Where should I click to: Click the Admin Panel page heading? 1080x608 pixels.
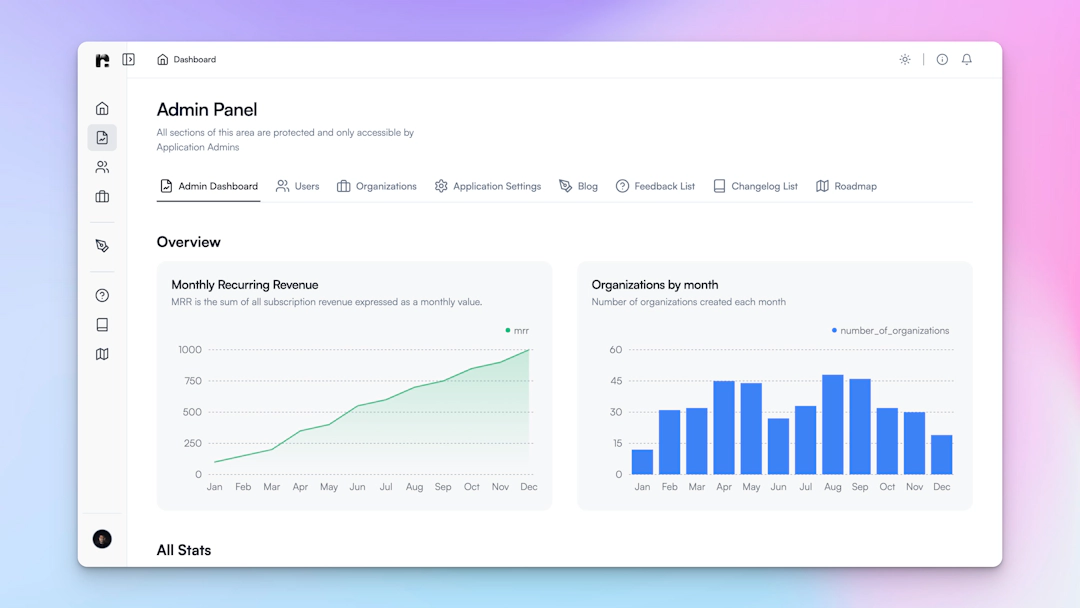point(207,109)
